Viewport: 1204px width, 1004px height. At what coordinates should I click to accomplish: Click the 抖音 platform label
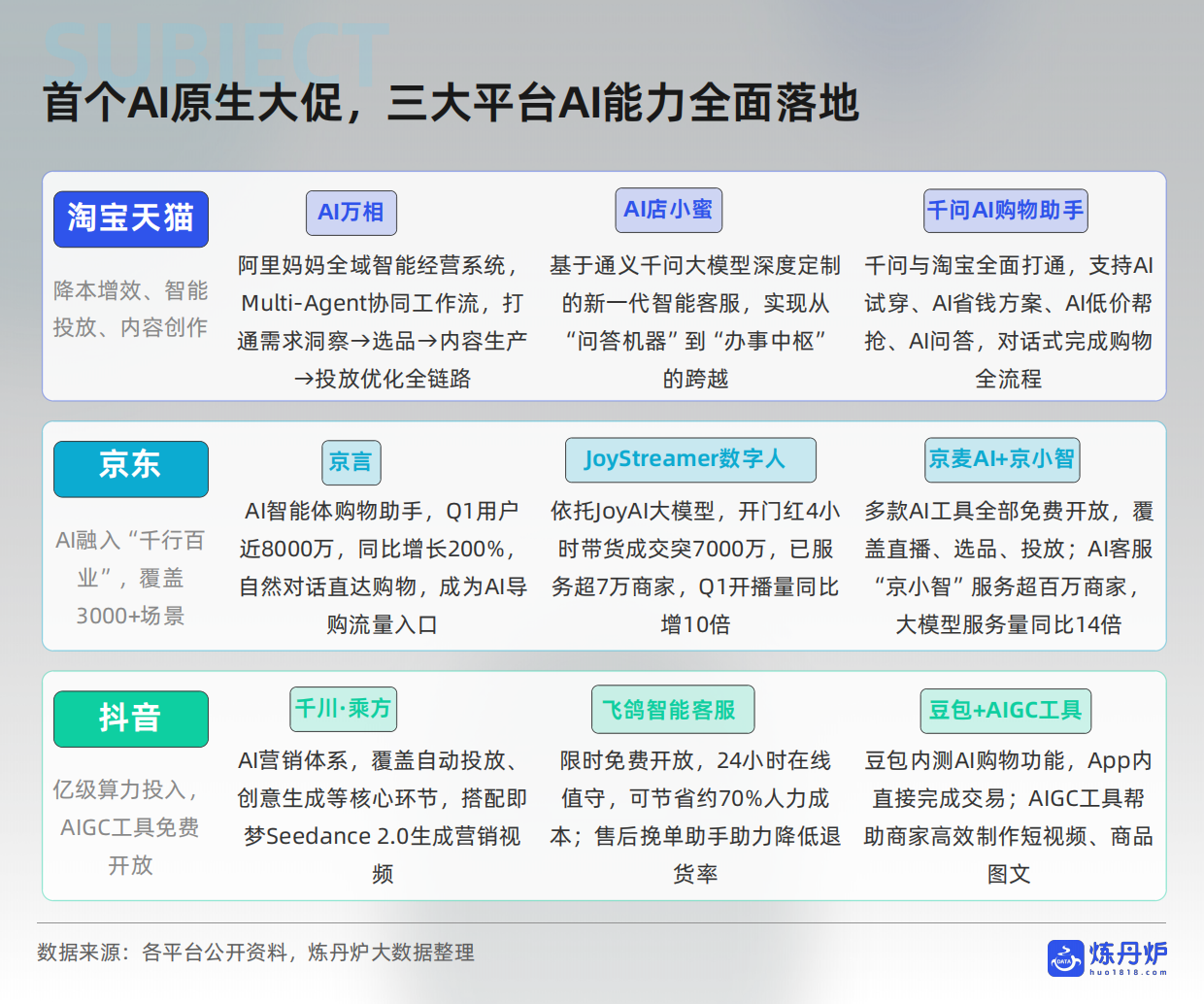coord(131,719)
